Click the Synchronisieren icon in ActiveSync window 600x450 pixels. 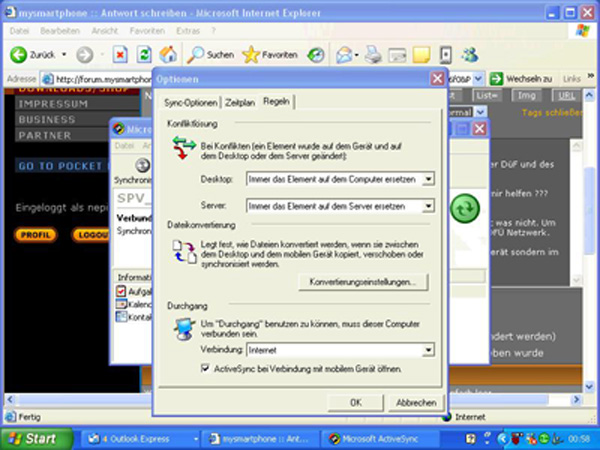(x=142, y=165)
